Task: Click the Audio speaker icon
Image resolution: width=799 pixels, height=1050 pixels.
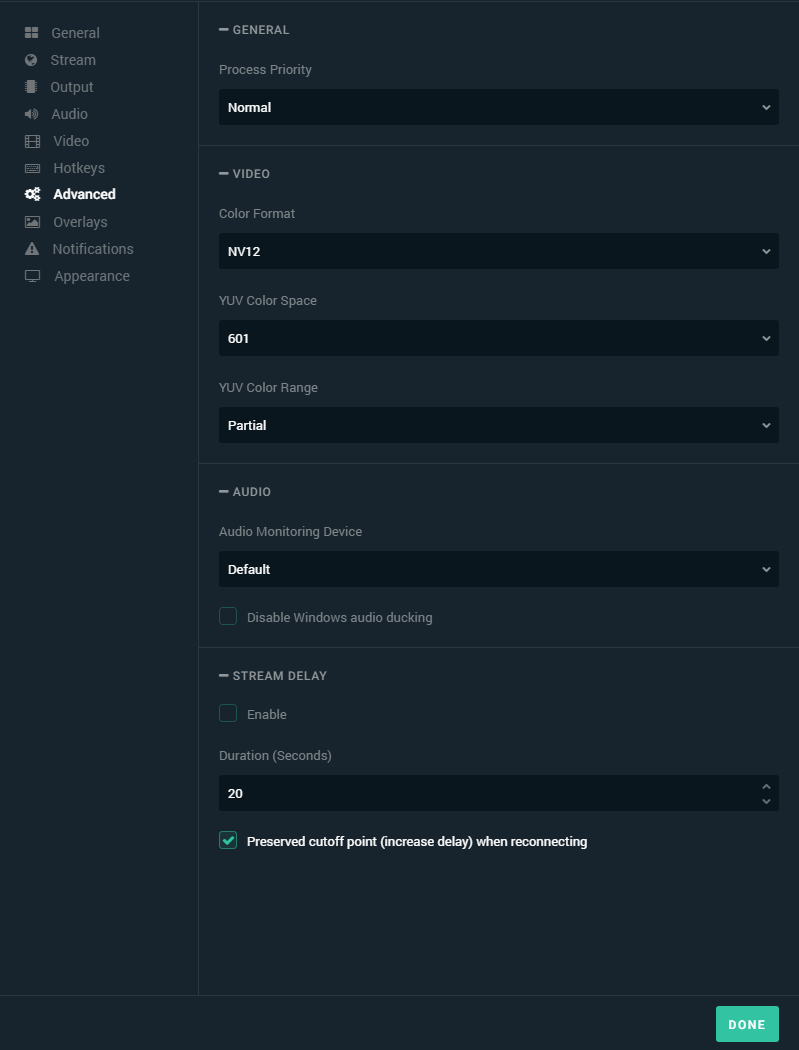Action: point(31,114)
